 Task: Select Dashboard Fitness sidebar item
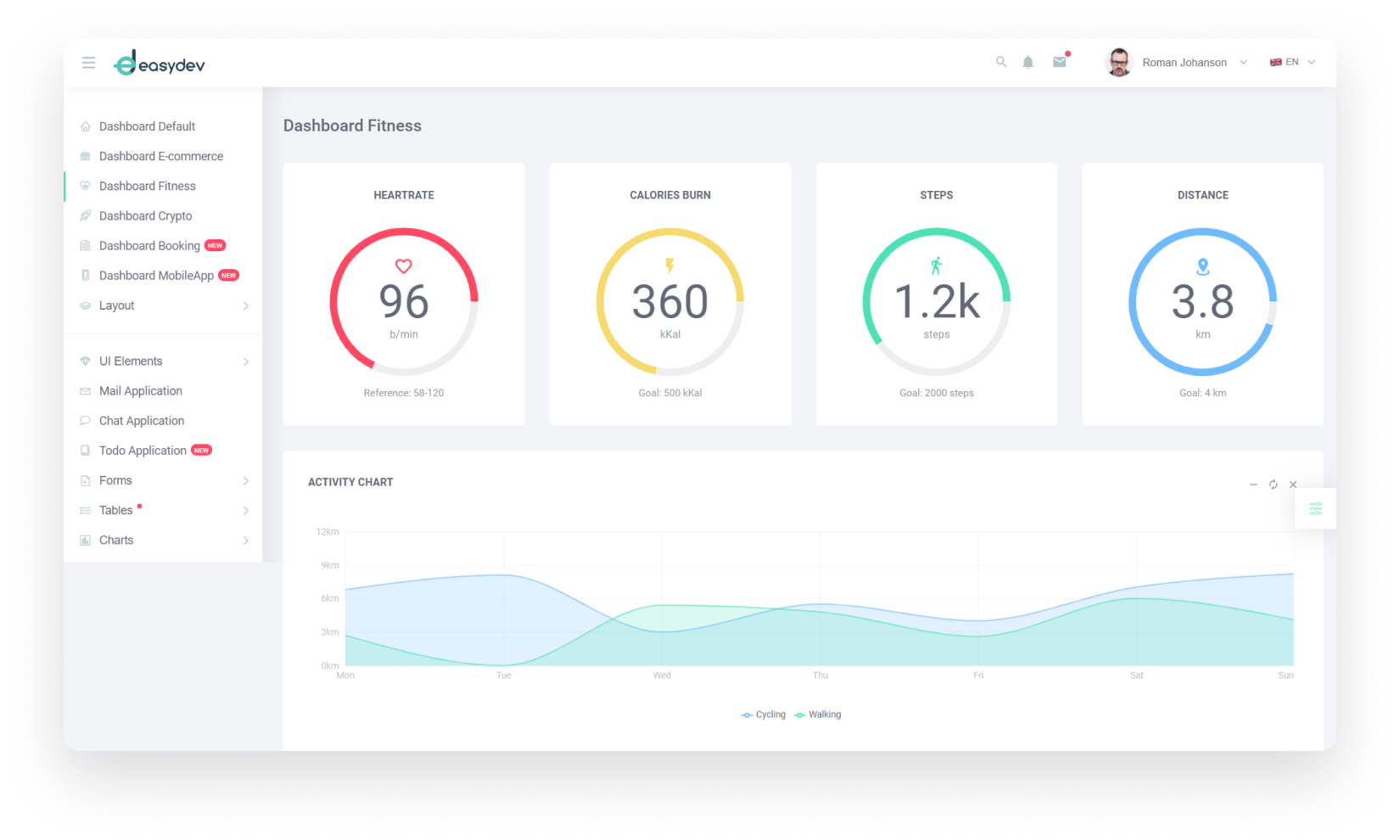148,186
